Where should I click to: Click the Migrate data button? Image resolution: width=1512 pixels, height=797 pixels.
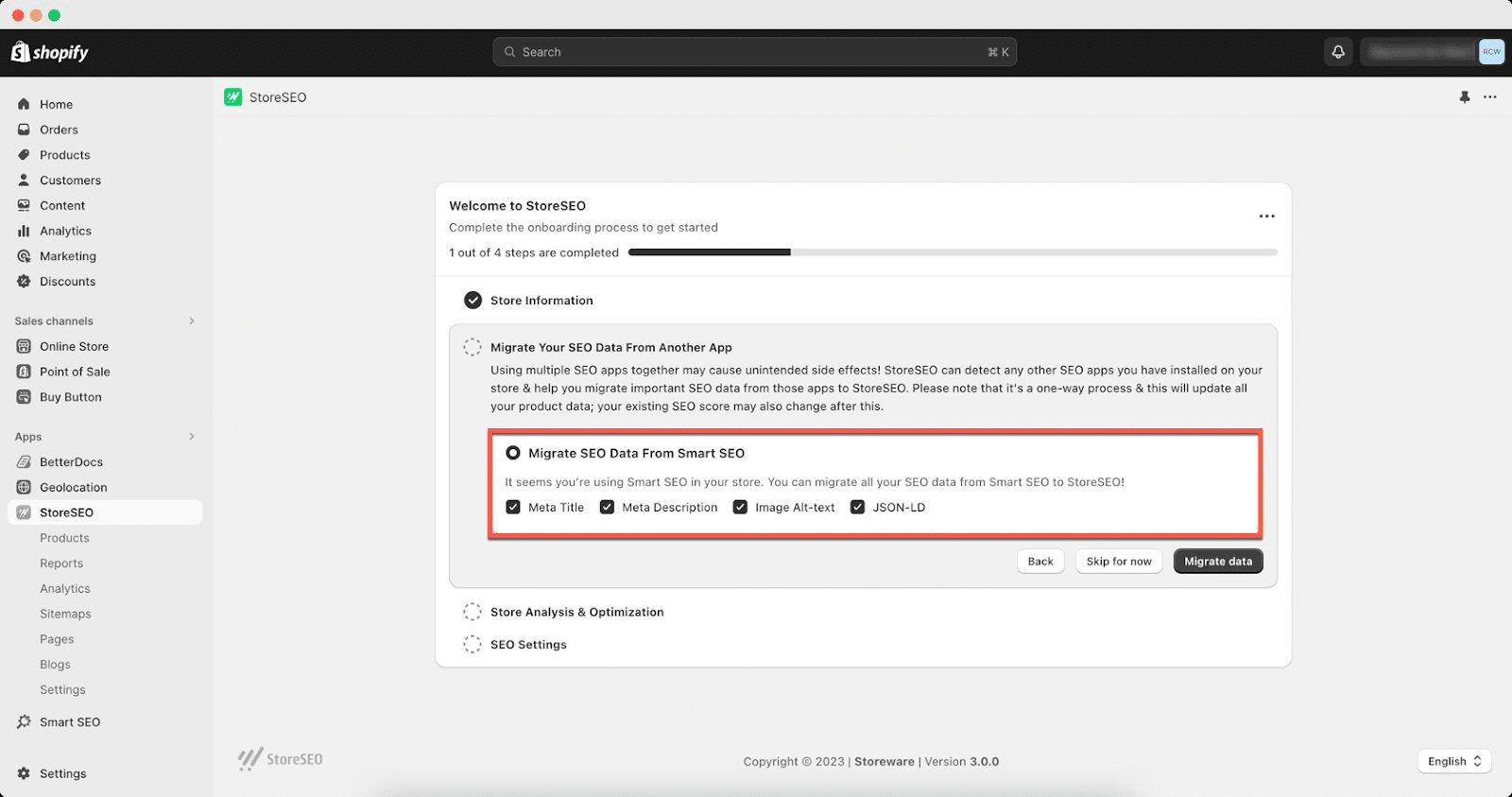1218,561
